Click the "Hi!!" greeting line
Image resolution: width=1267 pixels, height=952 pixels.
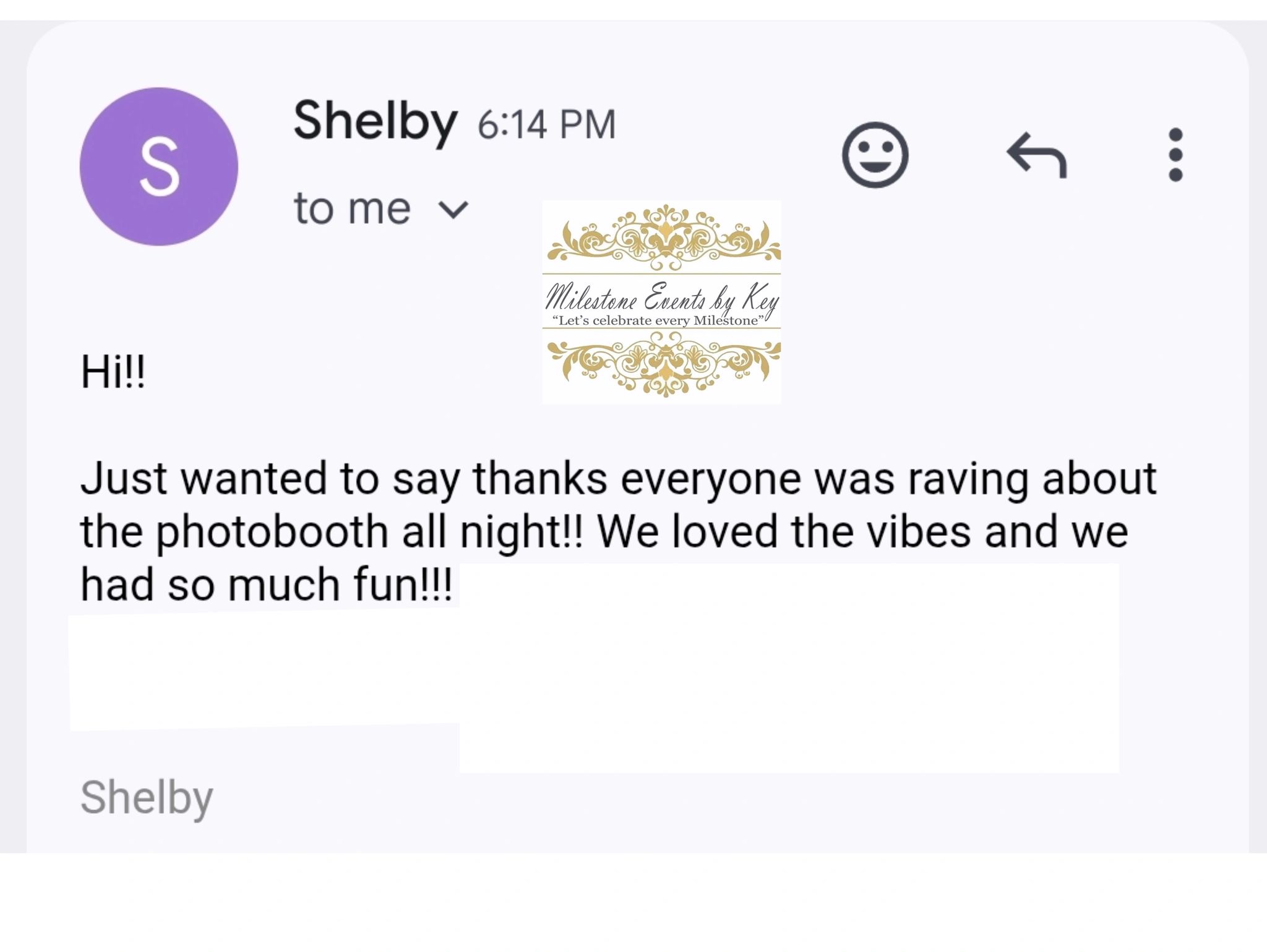point(113,373)
